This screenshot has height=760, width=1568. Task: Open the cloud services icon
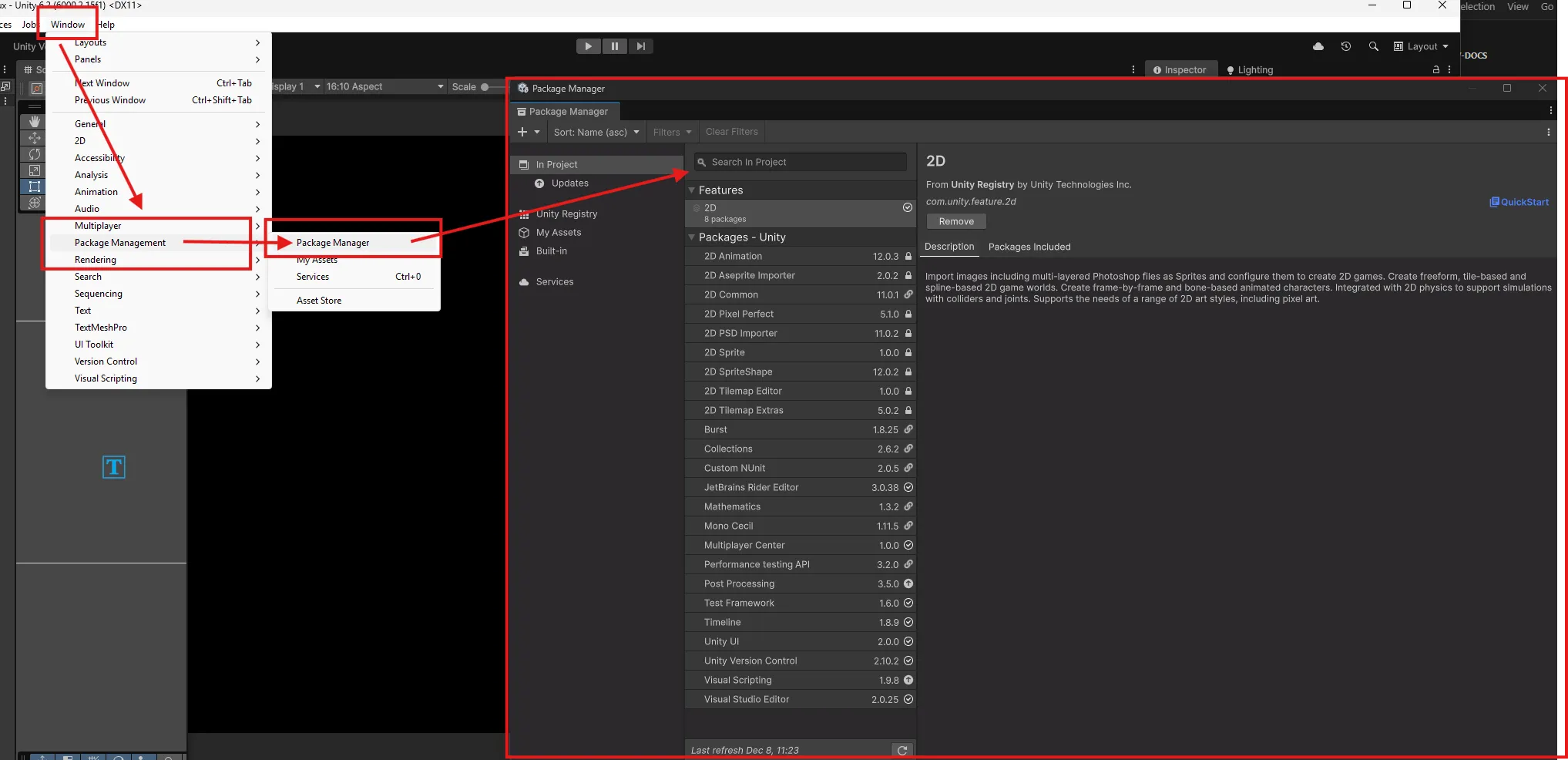(1318, 46)
